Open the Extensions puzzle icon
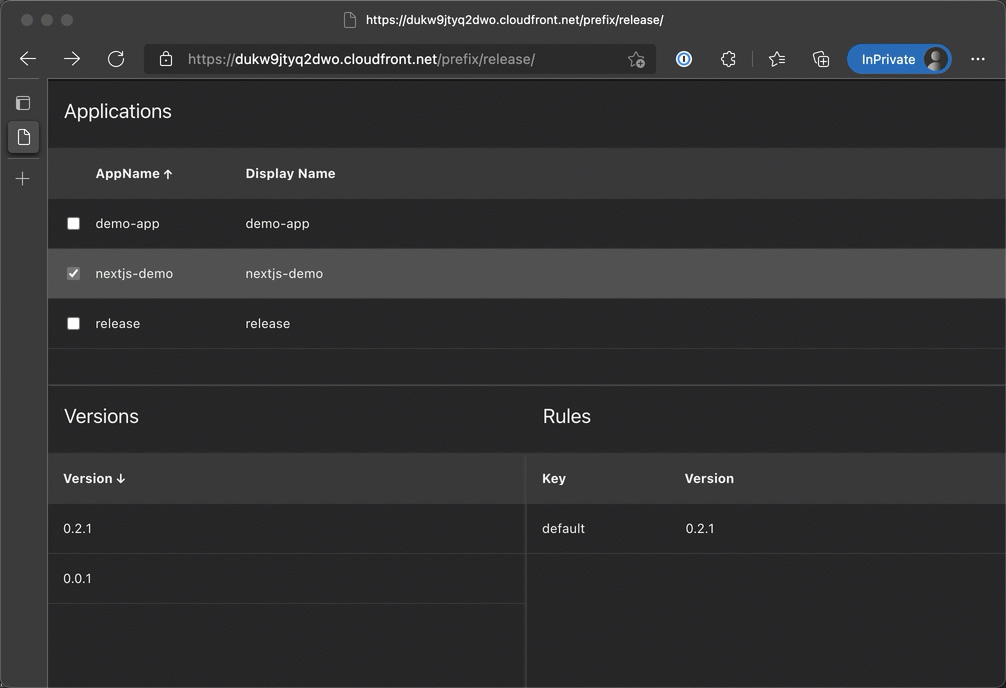Screen dimensions: 1006x688 coord(728,59)
